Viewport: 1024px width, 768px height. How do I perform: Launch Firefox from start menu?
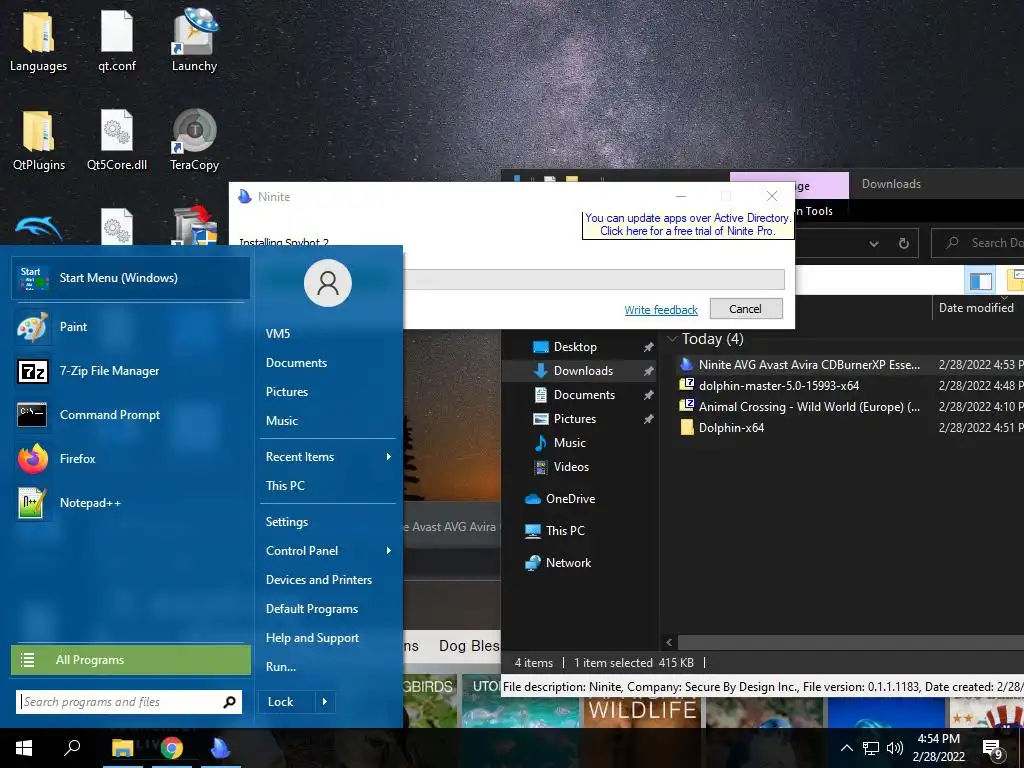pos(130,458)
